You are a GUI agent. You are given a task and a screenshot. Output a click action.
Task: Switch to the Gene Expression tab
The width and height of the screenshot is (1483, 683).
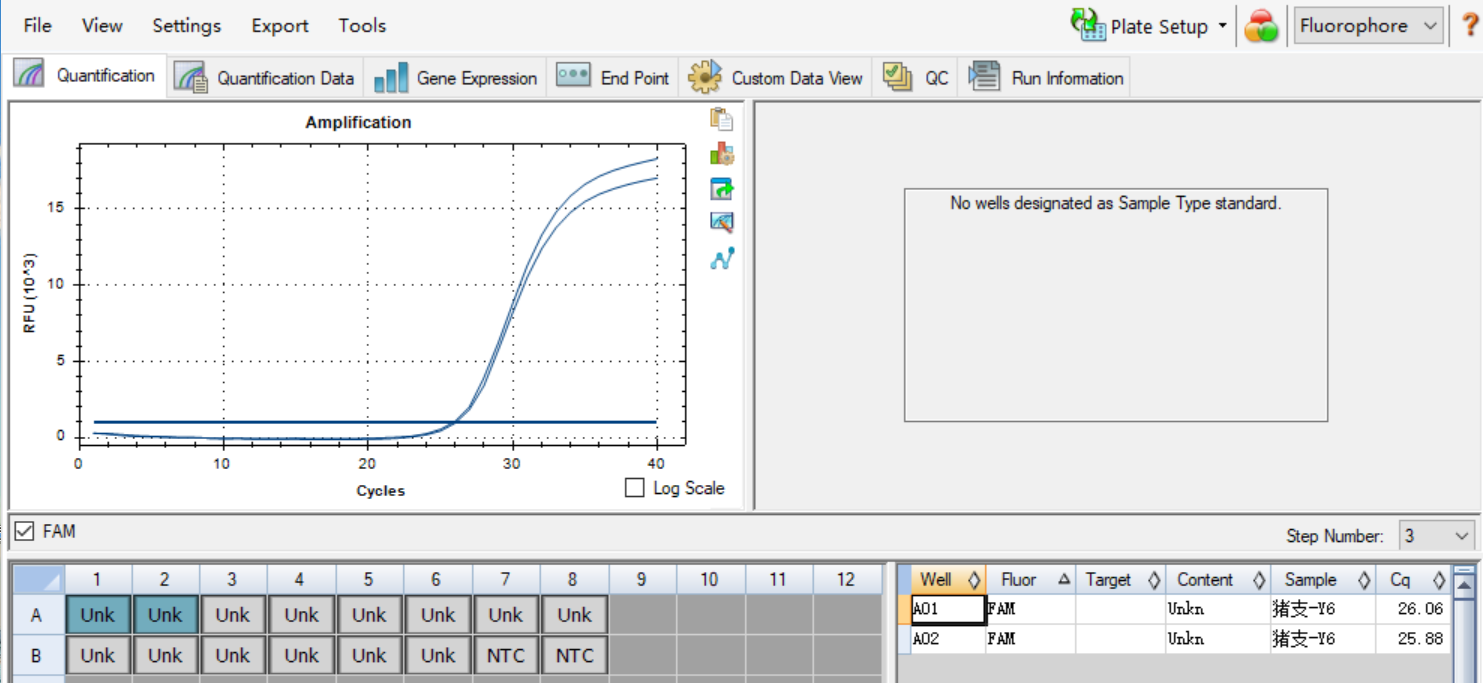coord(455,78)
